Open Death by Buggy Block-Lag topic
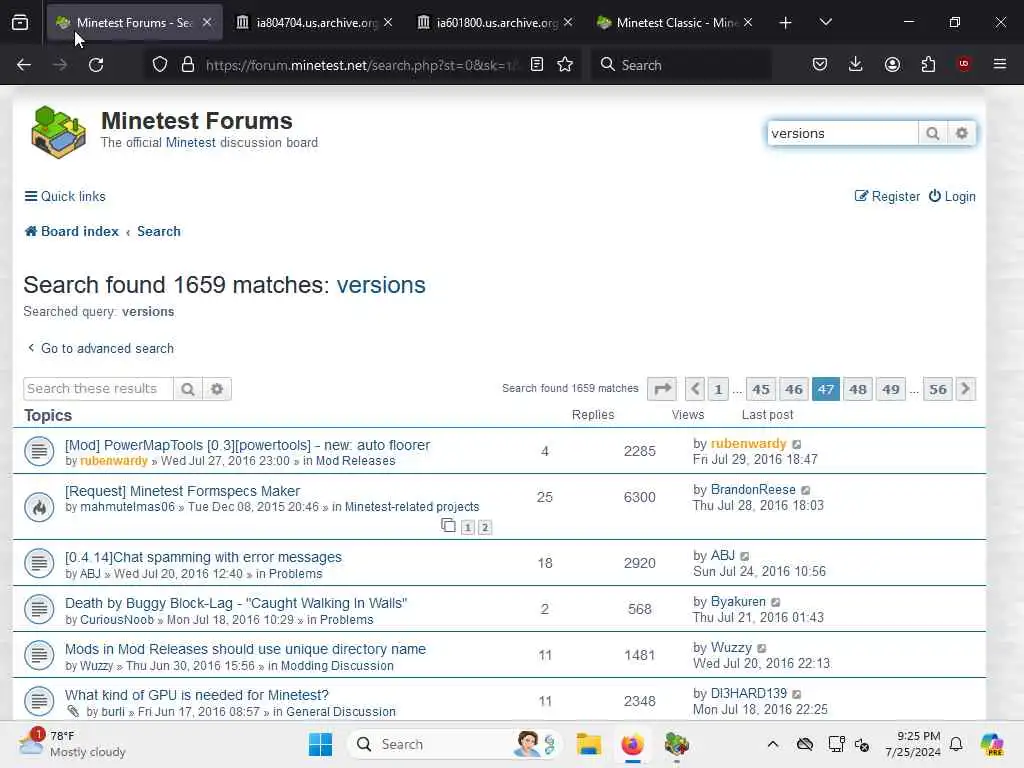 (x=236, y=603)
